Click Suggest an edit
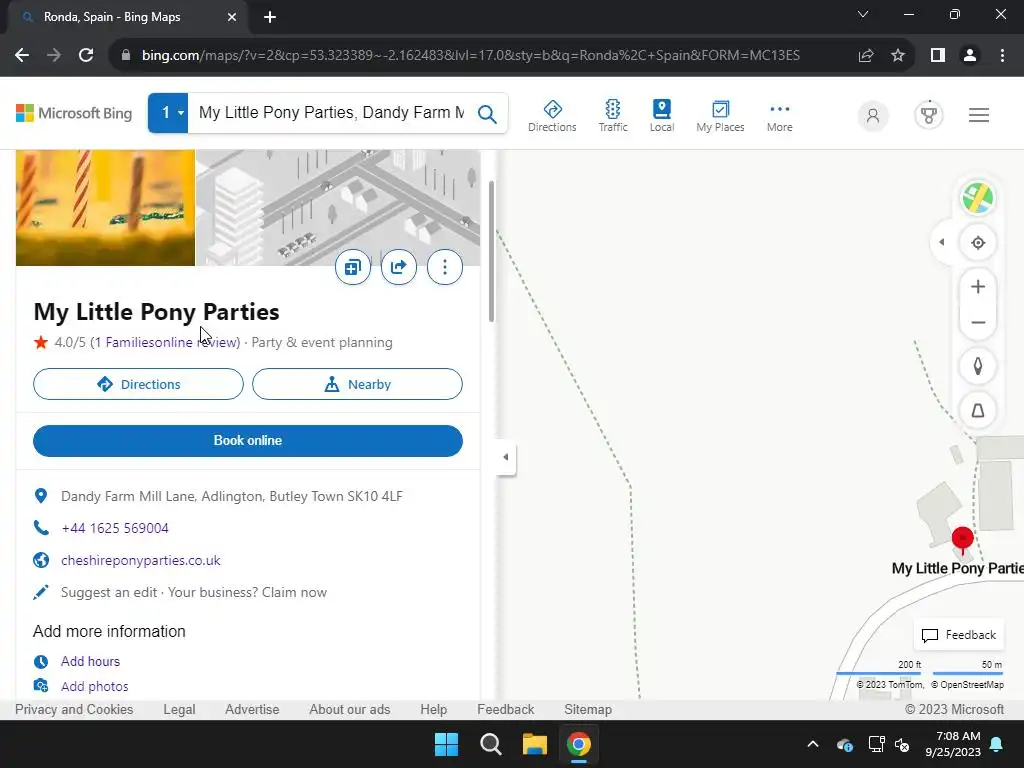This screenshot has width=1024, height=768. [109, 592]
